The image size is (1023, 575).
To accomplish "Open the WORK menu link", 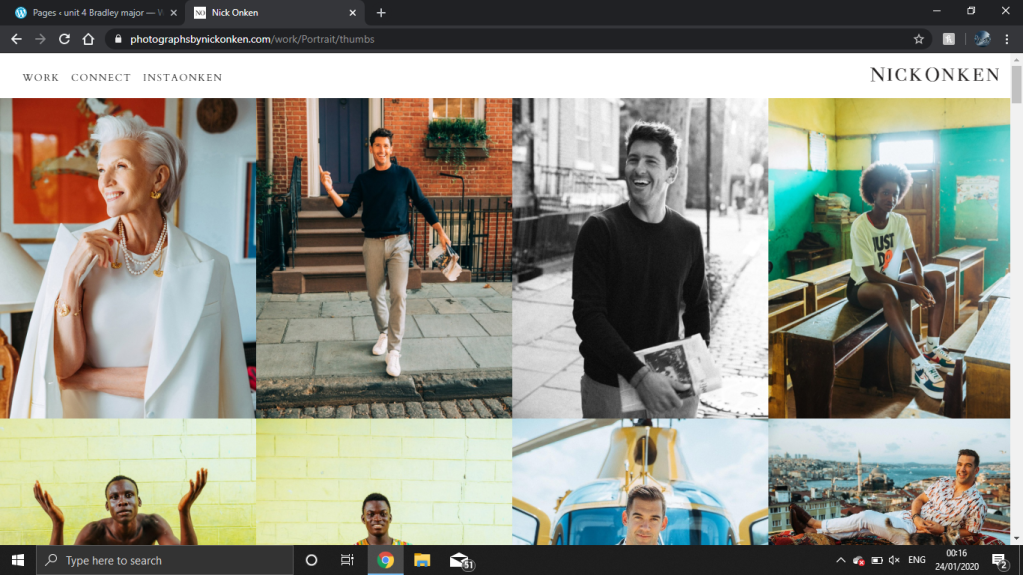I will [41, 77].
